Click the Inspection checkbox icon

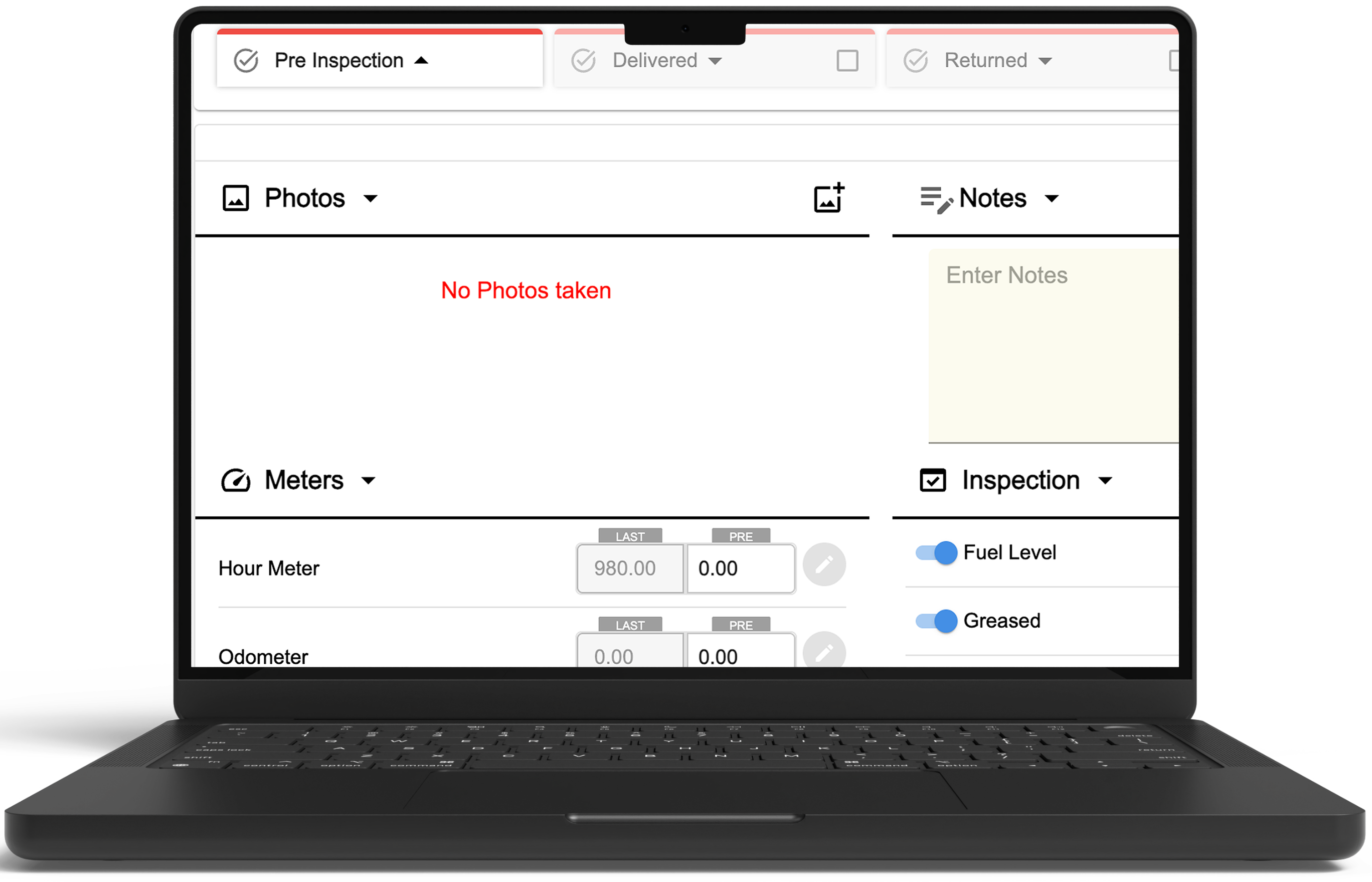[x=933, y=481]
